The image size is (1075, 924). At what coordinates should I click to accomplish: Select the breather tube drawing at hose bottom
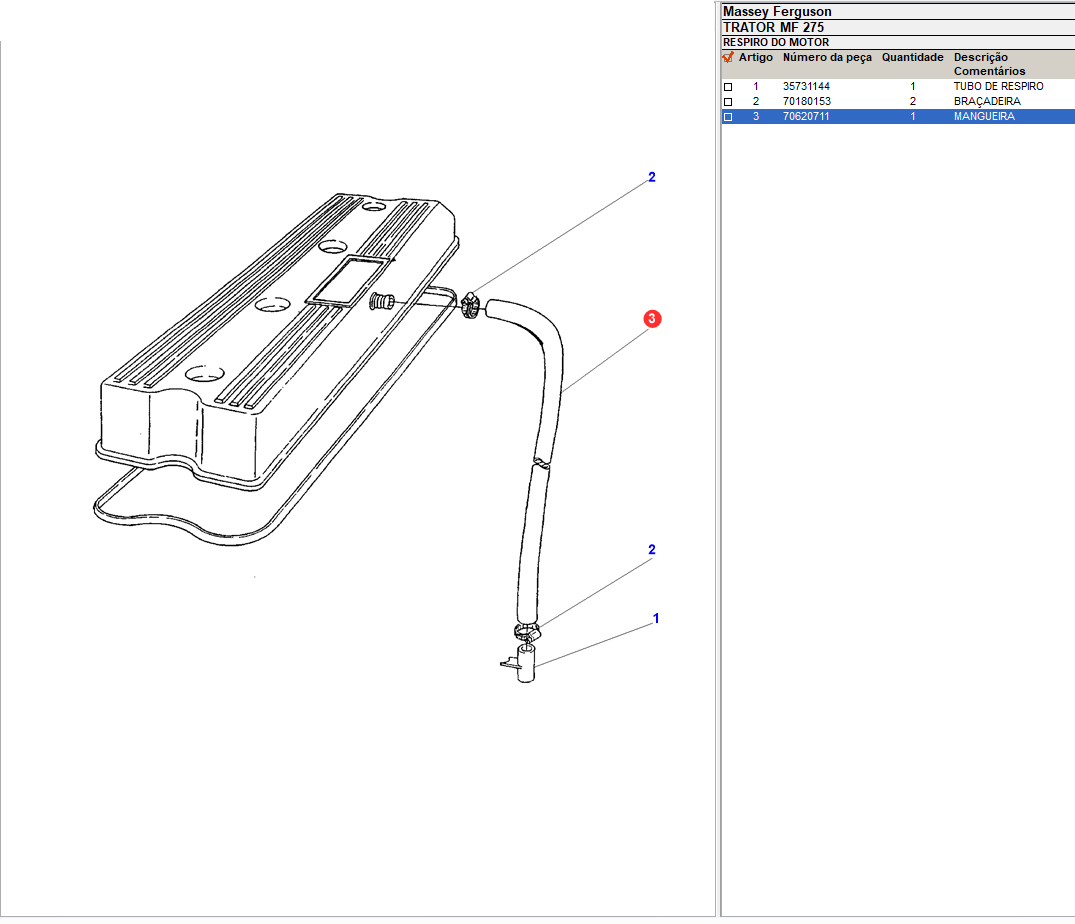tap(525, 665)
